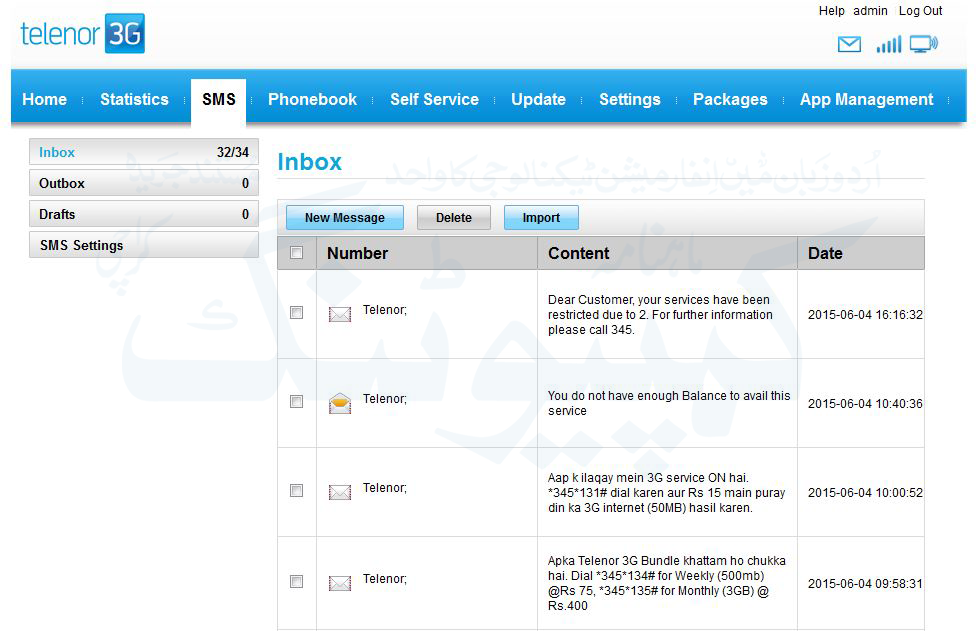976x631 pixels.
Task: Open the Outbox folder in sidebar
Action: [x=143, y=184]
